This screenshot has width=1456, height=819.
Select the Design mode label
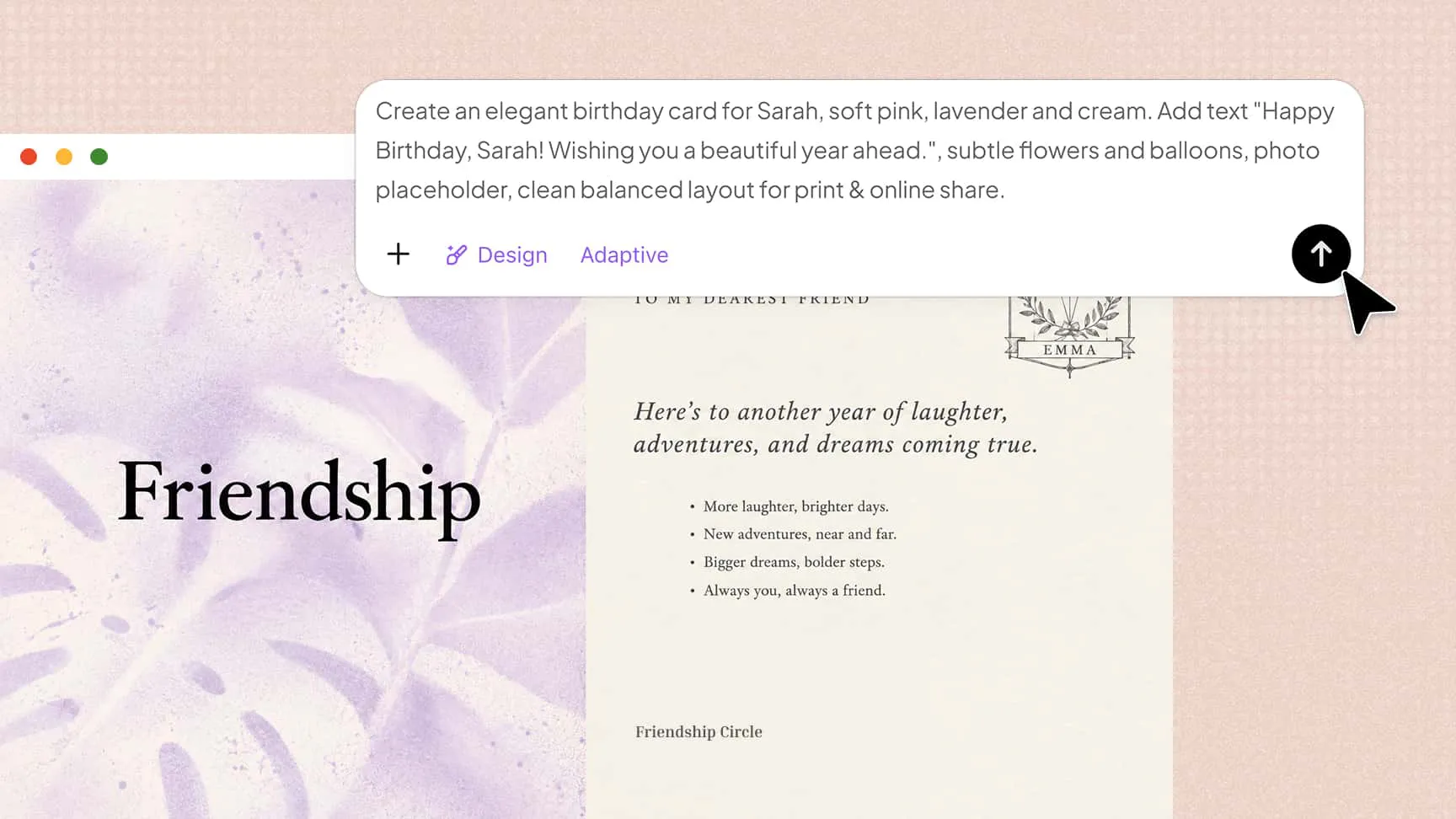pyautogui.click(x=511, y=254)
